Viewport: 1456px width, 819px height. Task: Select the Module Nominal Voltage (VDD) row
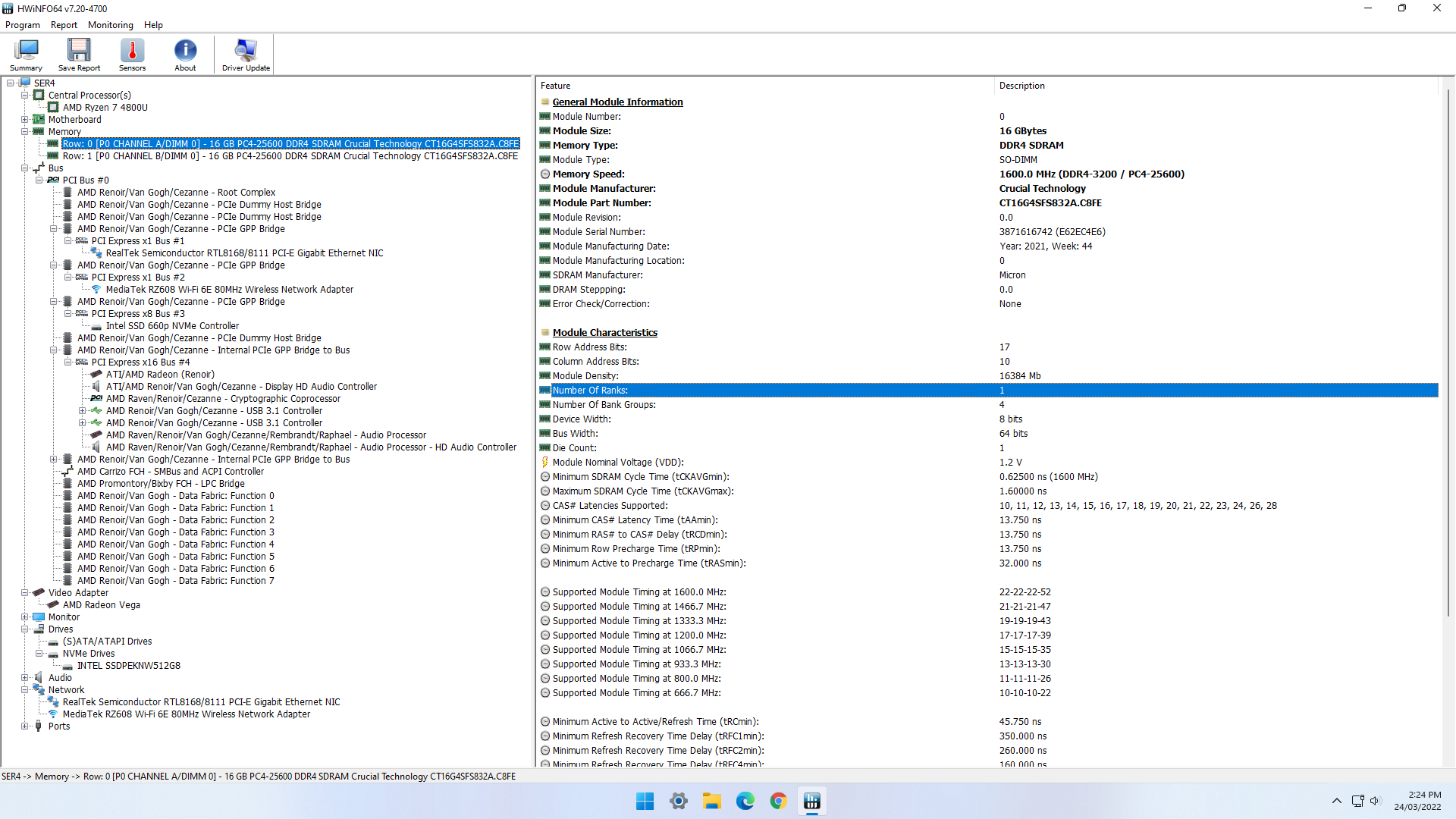pos(987,463)
